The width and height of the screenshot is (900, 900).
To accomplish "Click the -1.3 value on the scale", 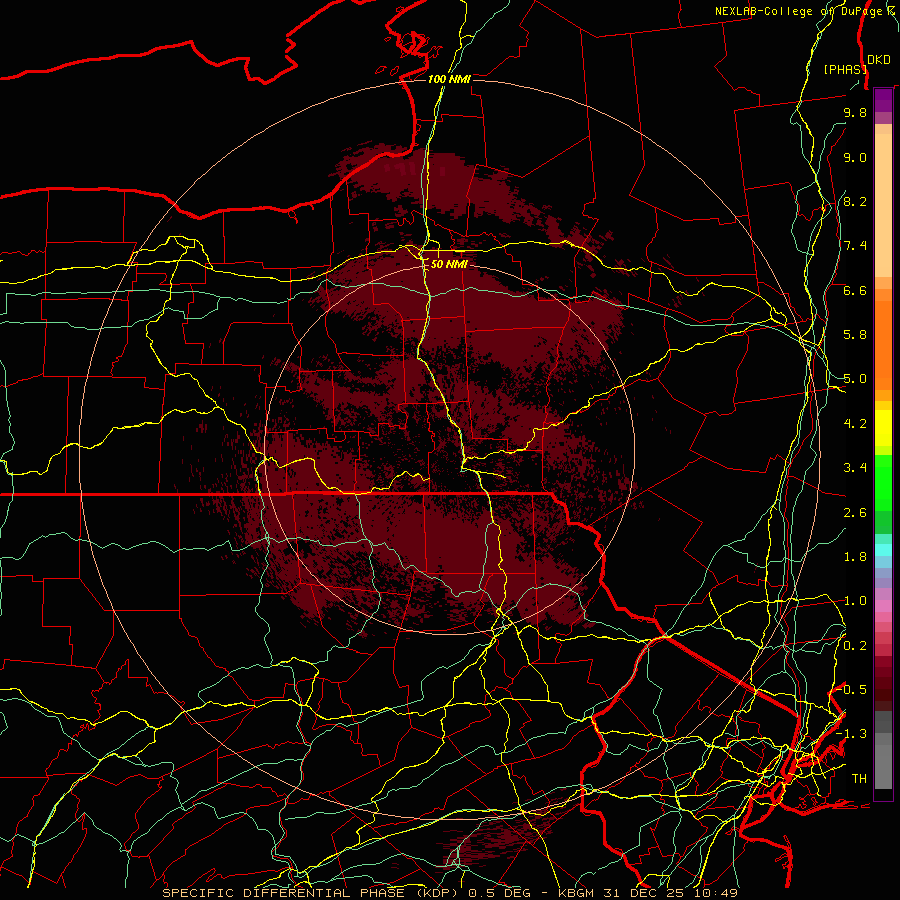I will (x=852, y=734).
